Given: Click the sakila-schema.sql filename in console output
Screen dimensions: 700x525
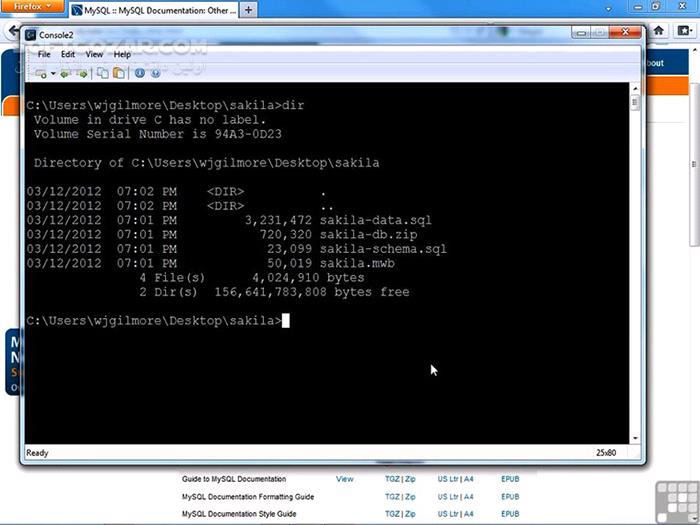Looking at the screenshot, I should (x=383, y=249).
